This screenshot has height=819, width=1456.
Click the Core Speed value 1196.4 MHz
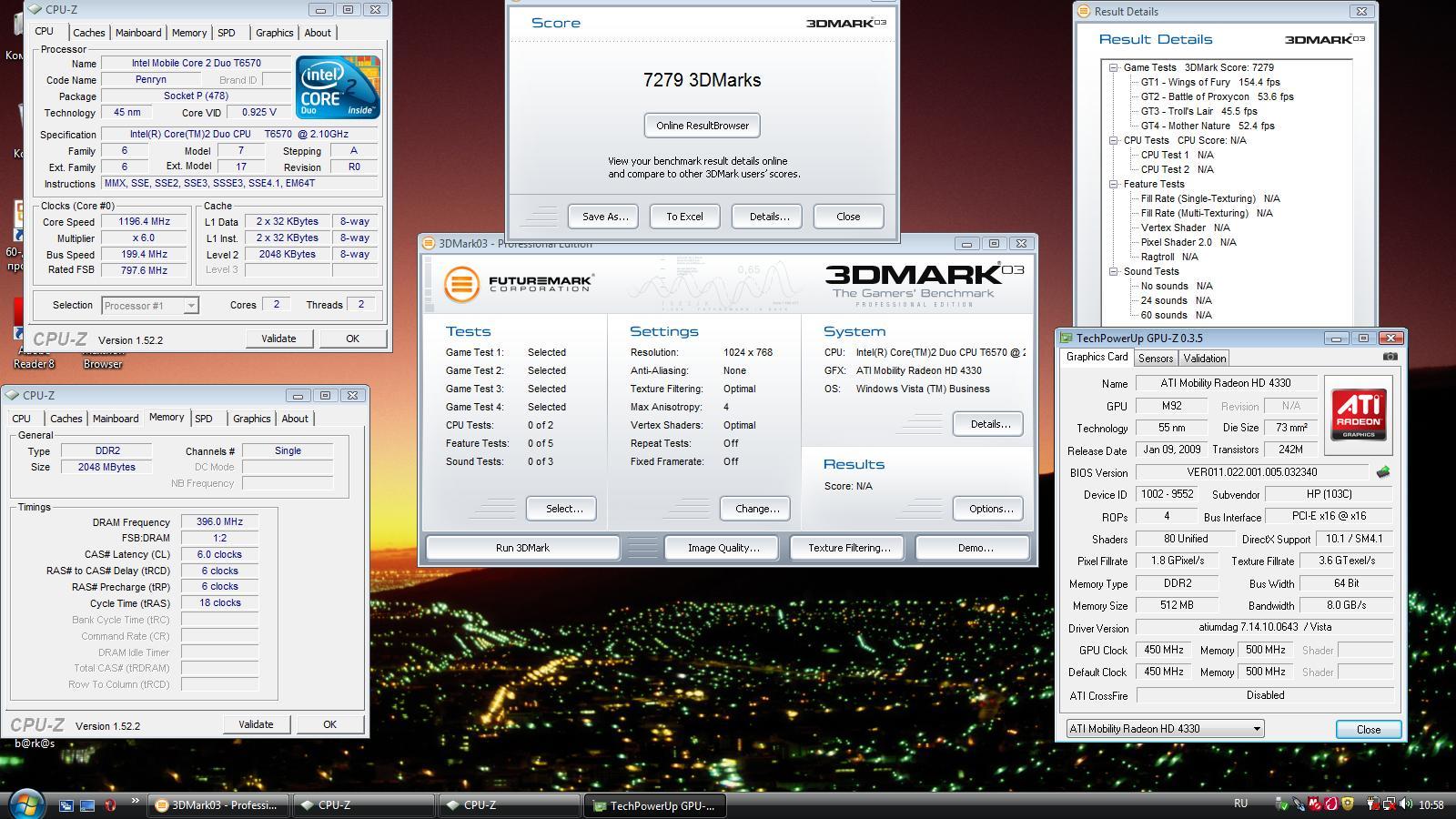[x=145, y=222]
